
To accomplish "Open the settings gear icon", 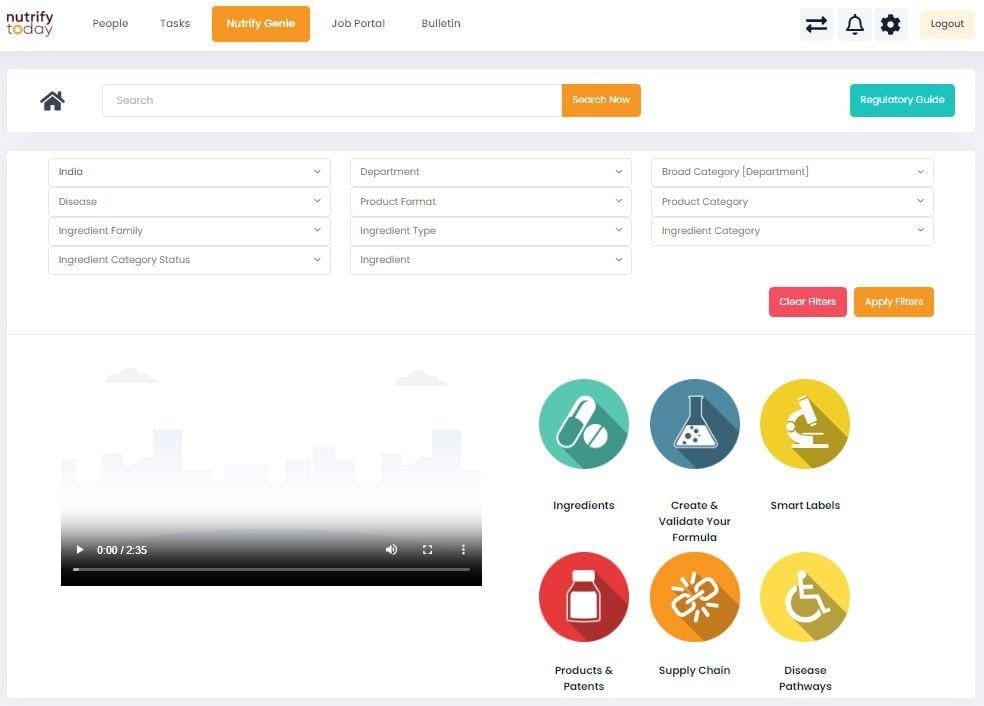I will (890, 24).
